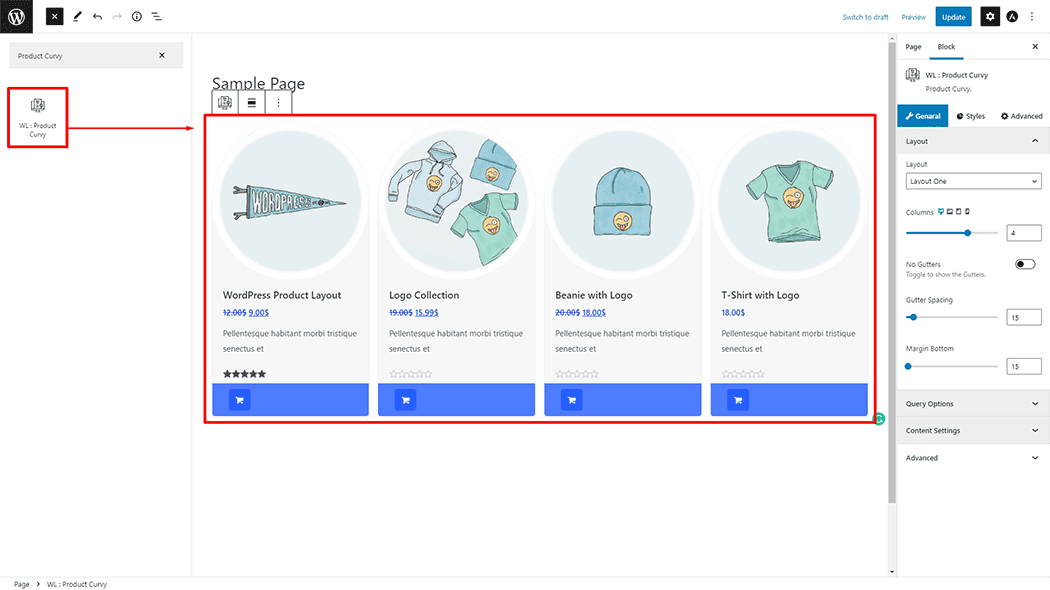Change block alignment in block toolbar
This screenshot has width=1050, height=590.
(x=252, y=102)
